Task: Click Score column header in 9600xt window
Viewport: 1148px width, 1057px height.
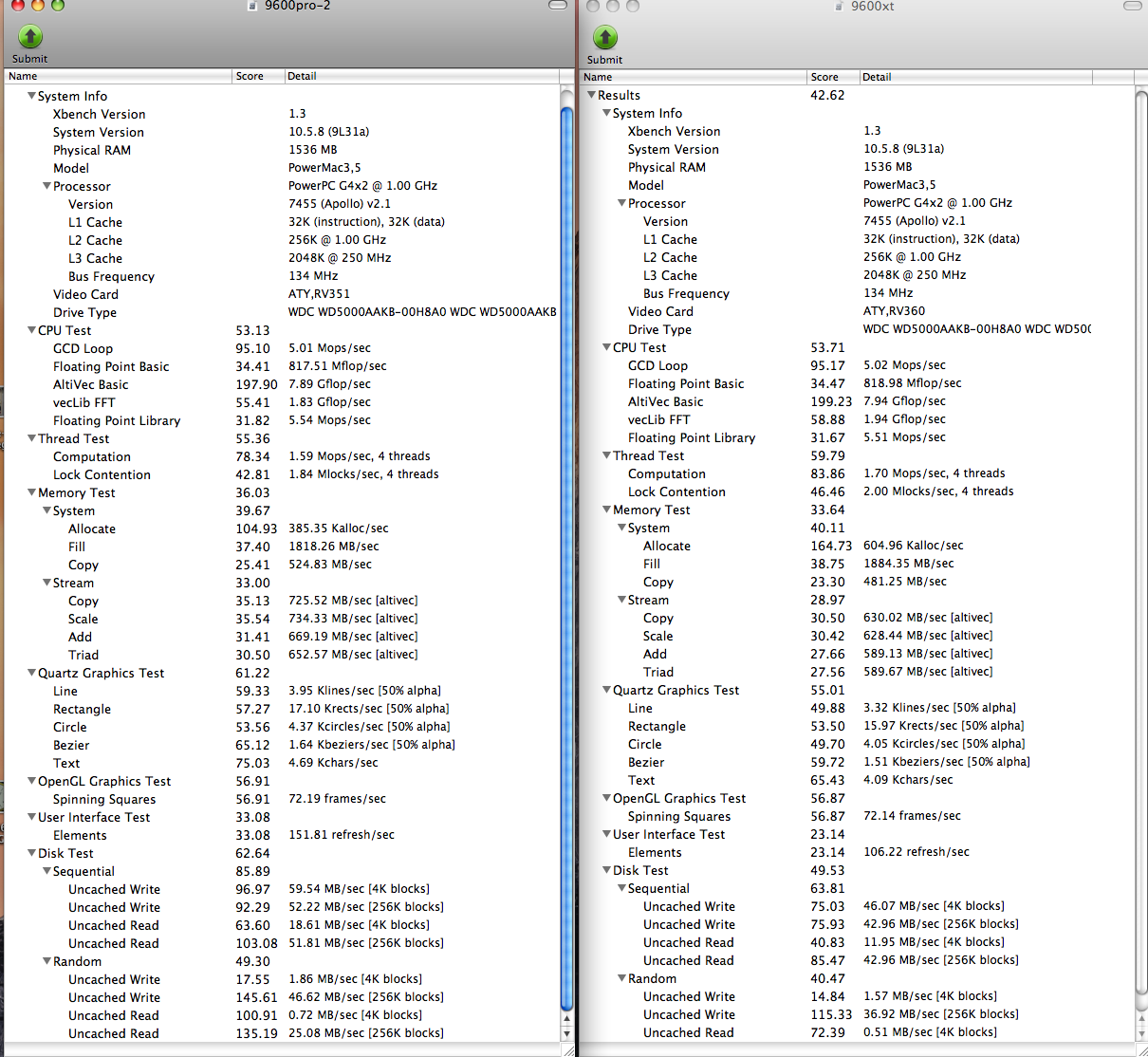Action: coord(833,77)
